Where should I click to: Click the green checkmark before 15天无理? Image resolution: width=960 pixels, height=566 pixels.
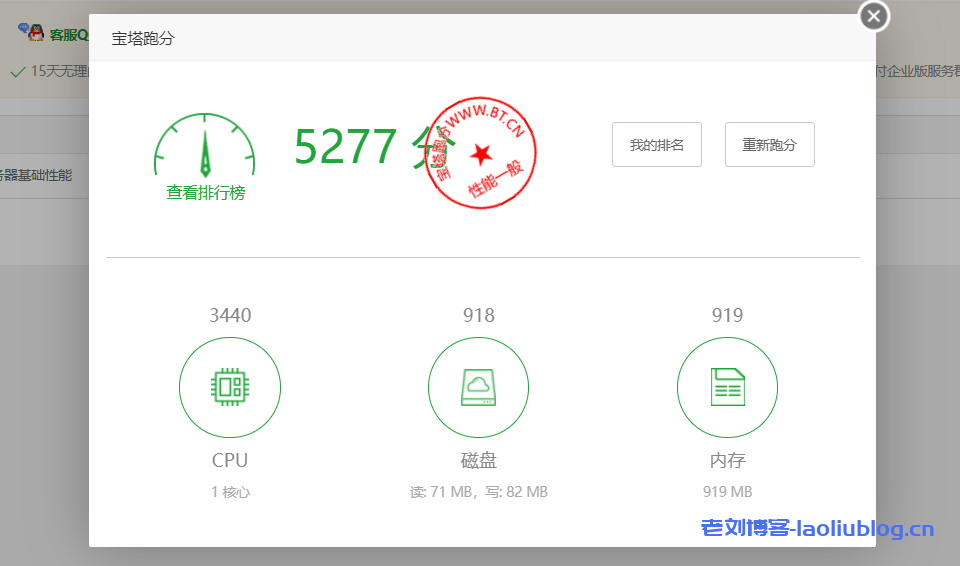coord(18,72)
